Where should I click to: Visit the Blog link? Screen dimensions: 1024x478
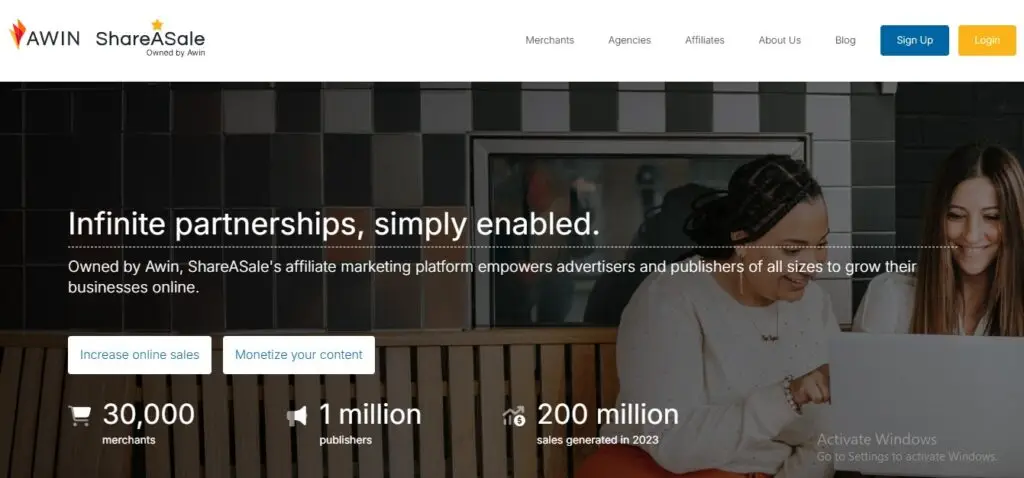tap(845, 40)
